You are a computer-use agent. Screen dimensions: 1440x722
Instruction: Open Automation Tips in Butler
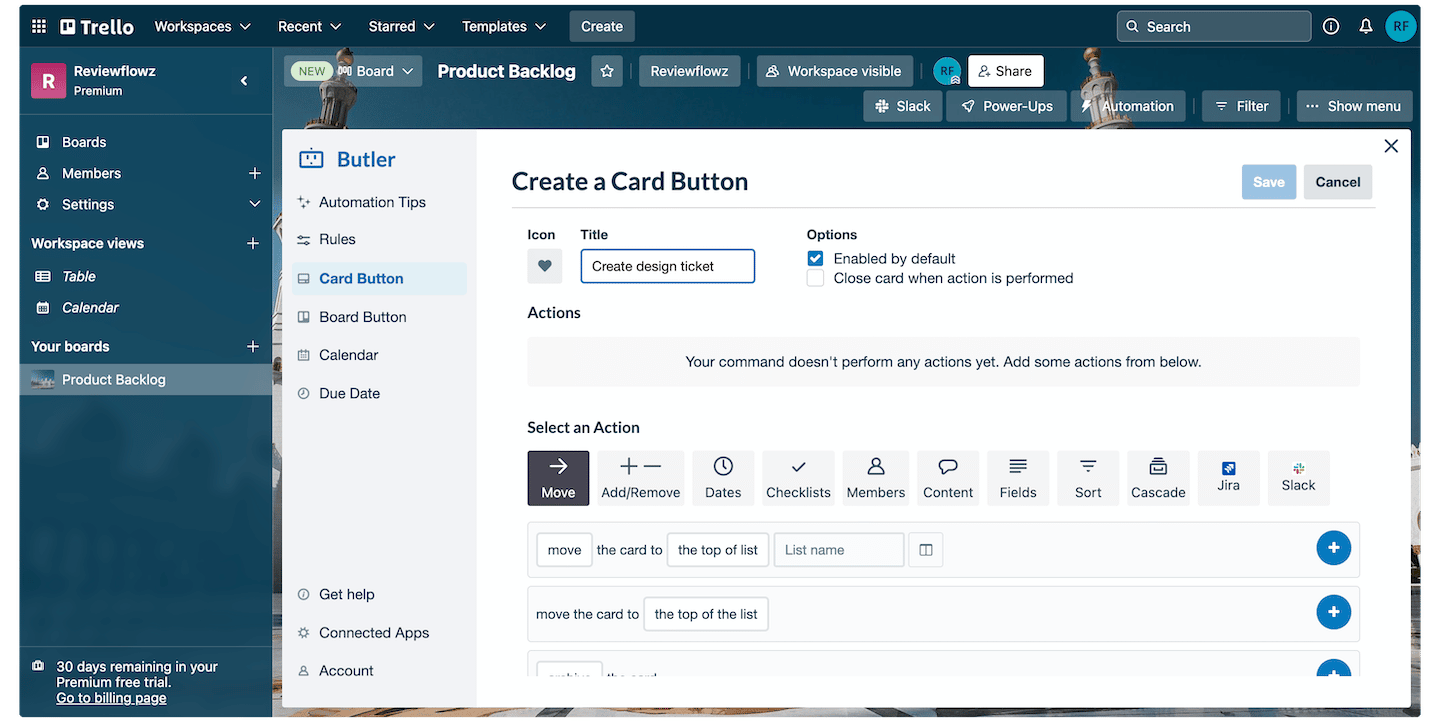(372, 202)
